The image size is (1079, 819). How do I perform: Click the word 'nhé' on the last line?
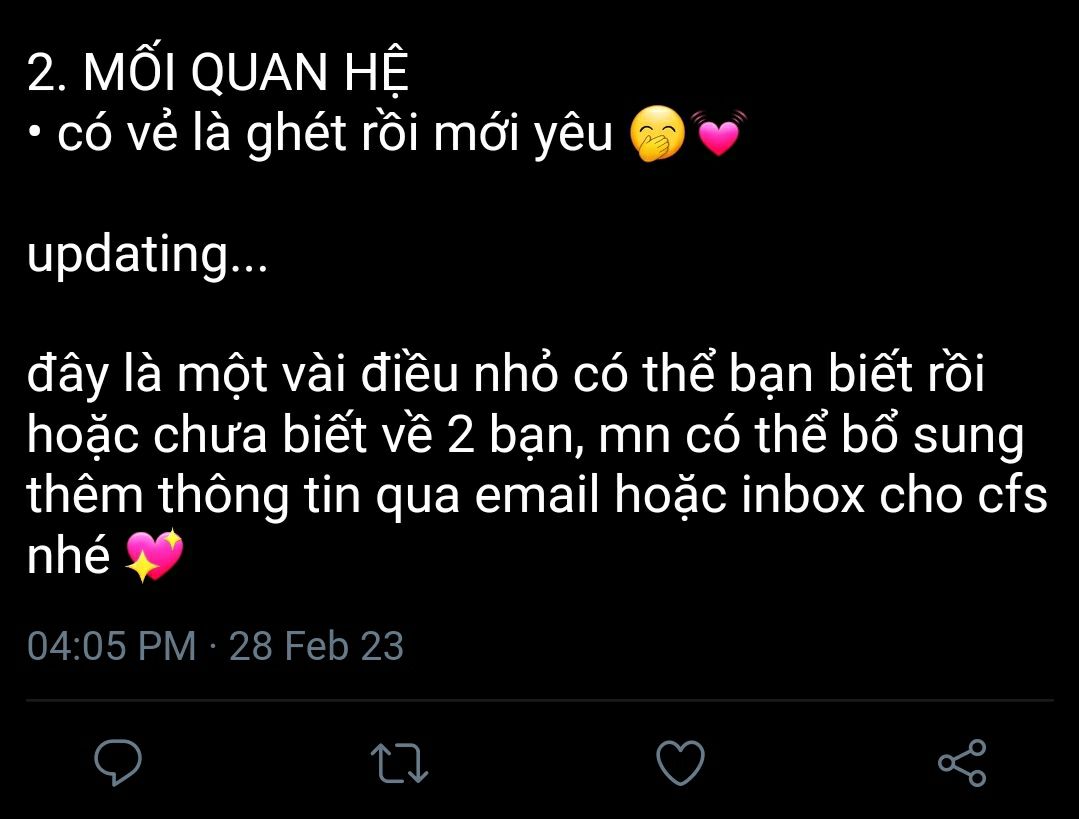click(69, 555)
